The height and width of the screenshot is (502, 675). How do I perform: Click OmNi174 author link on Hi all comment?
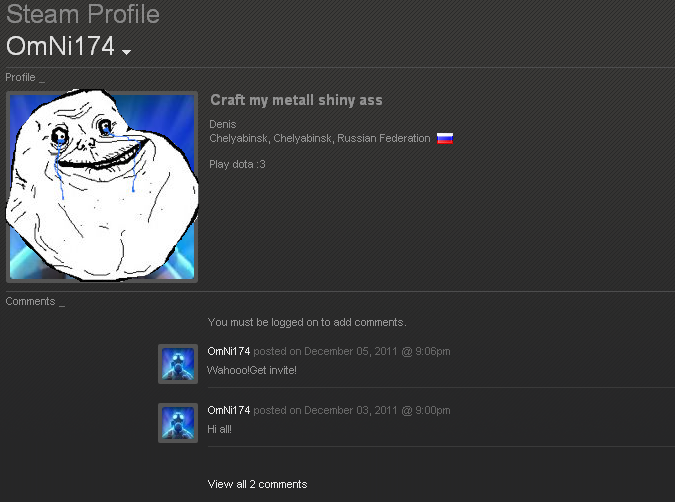[x=229, y=410]
